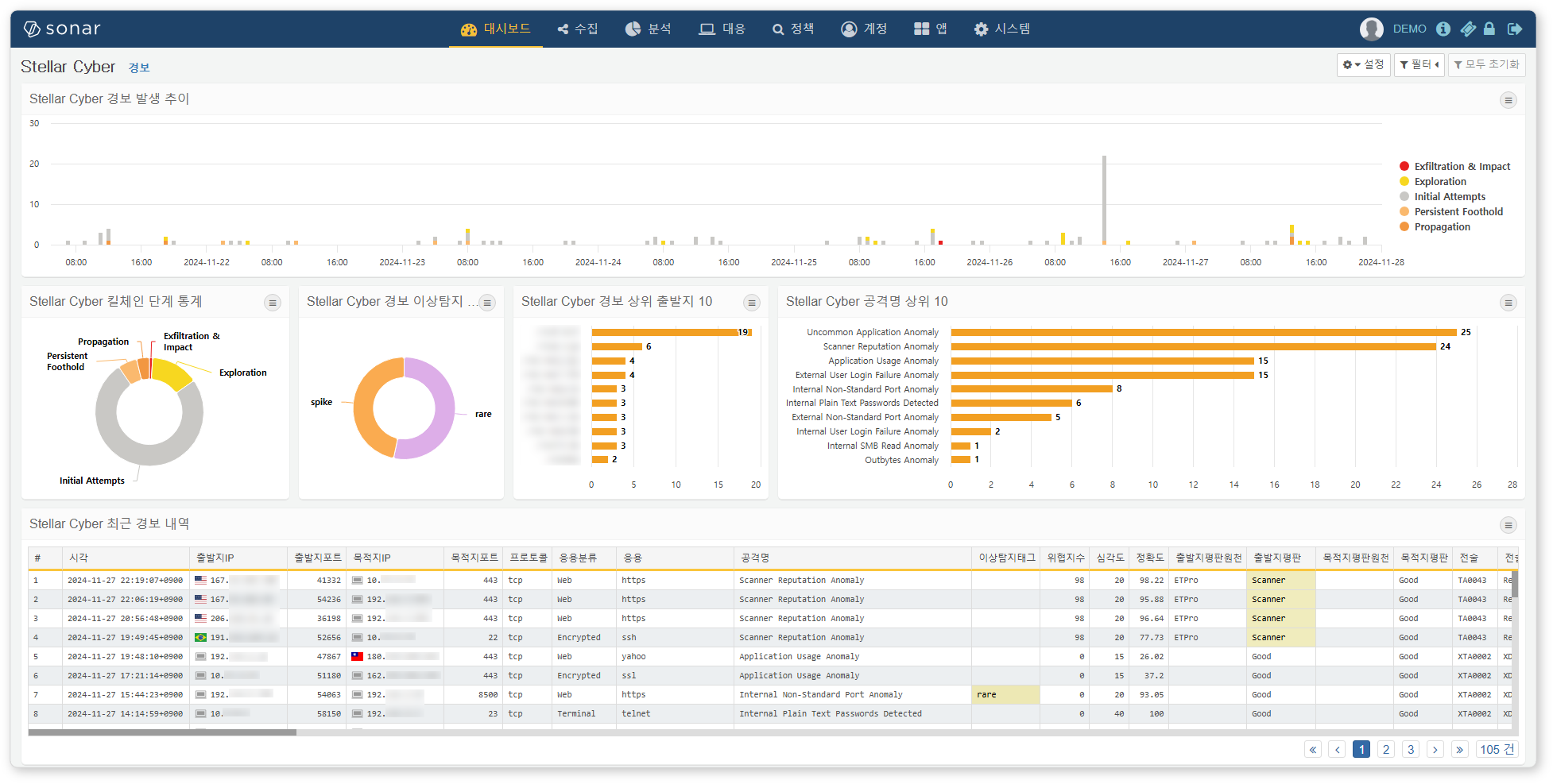
Task: Toggle Persistent Foothold legend entry
Action: (1451, 211)
